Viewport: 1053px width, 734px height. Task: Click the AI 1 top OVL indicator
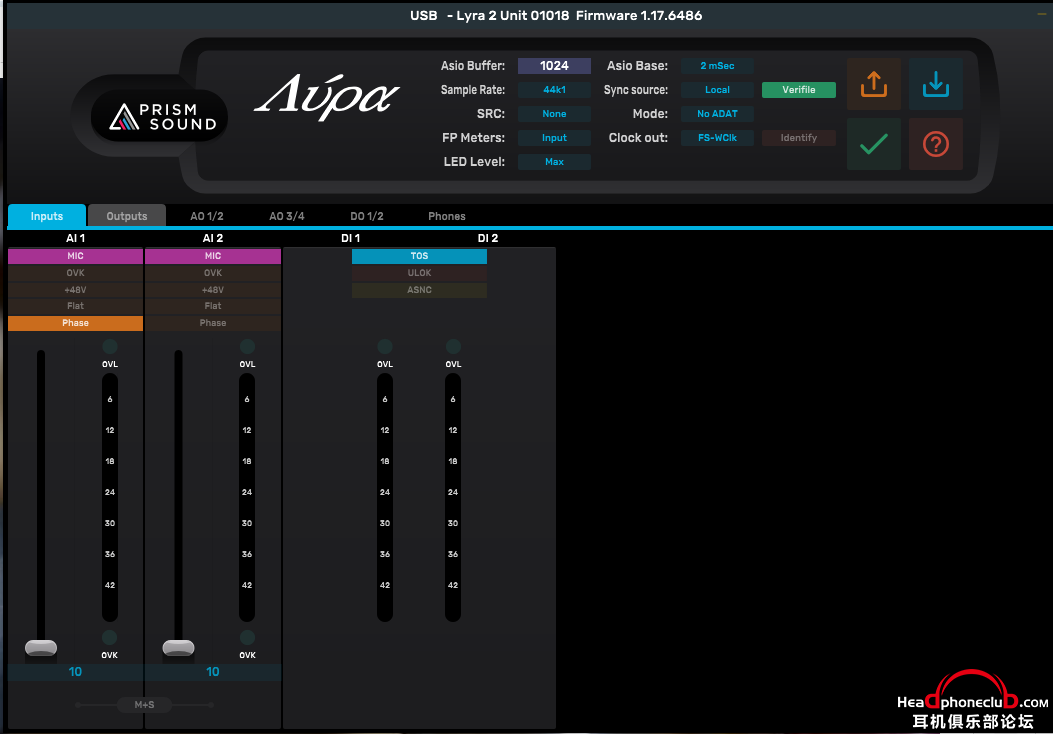coord(109,347)
